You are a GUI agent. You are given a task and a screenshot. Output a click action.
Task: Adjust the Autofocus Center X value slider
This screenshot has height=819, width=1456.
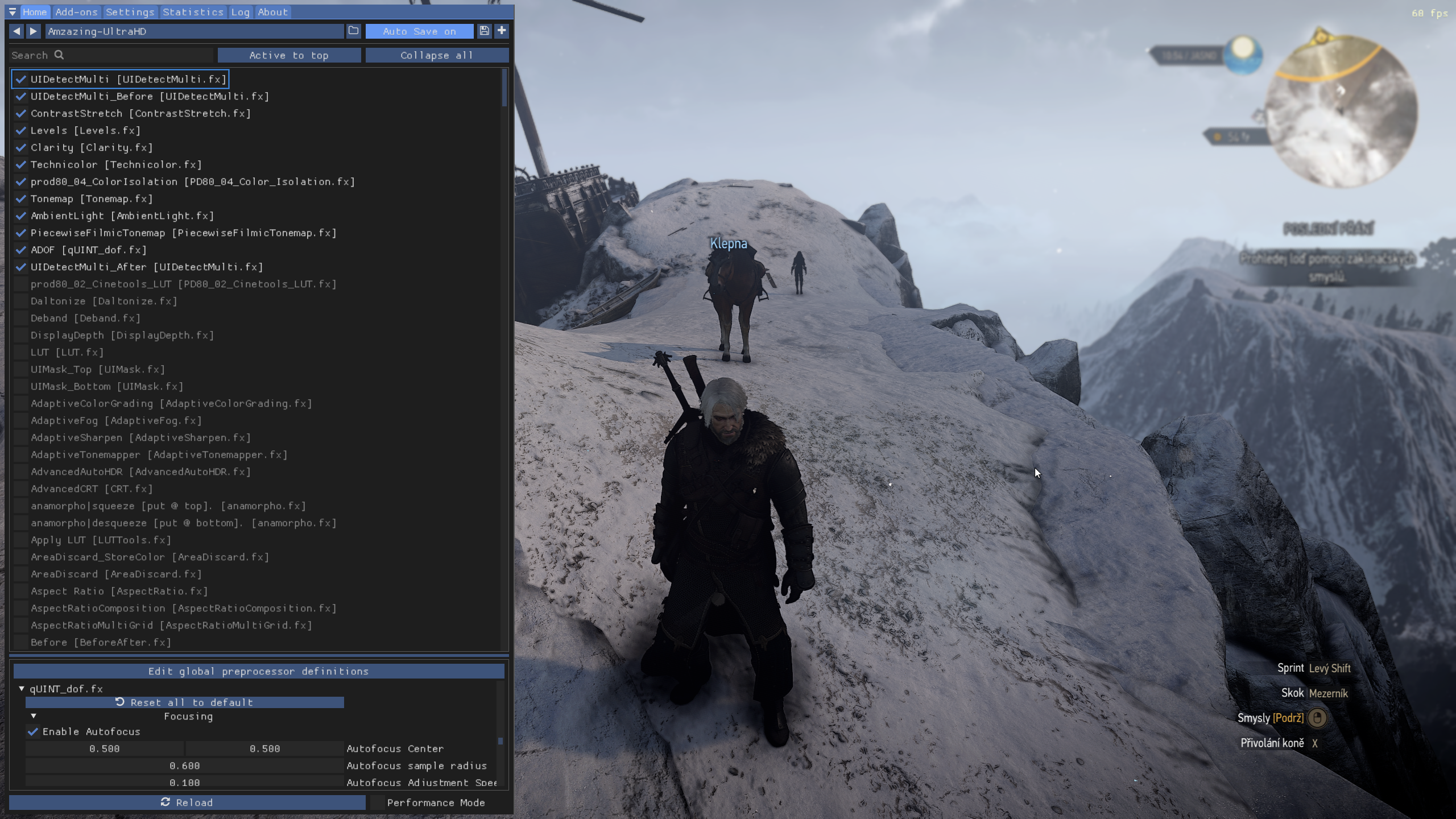coord(105,748)
